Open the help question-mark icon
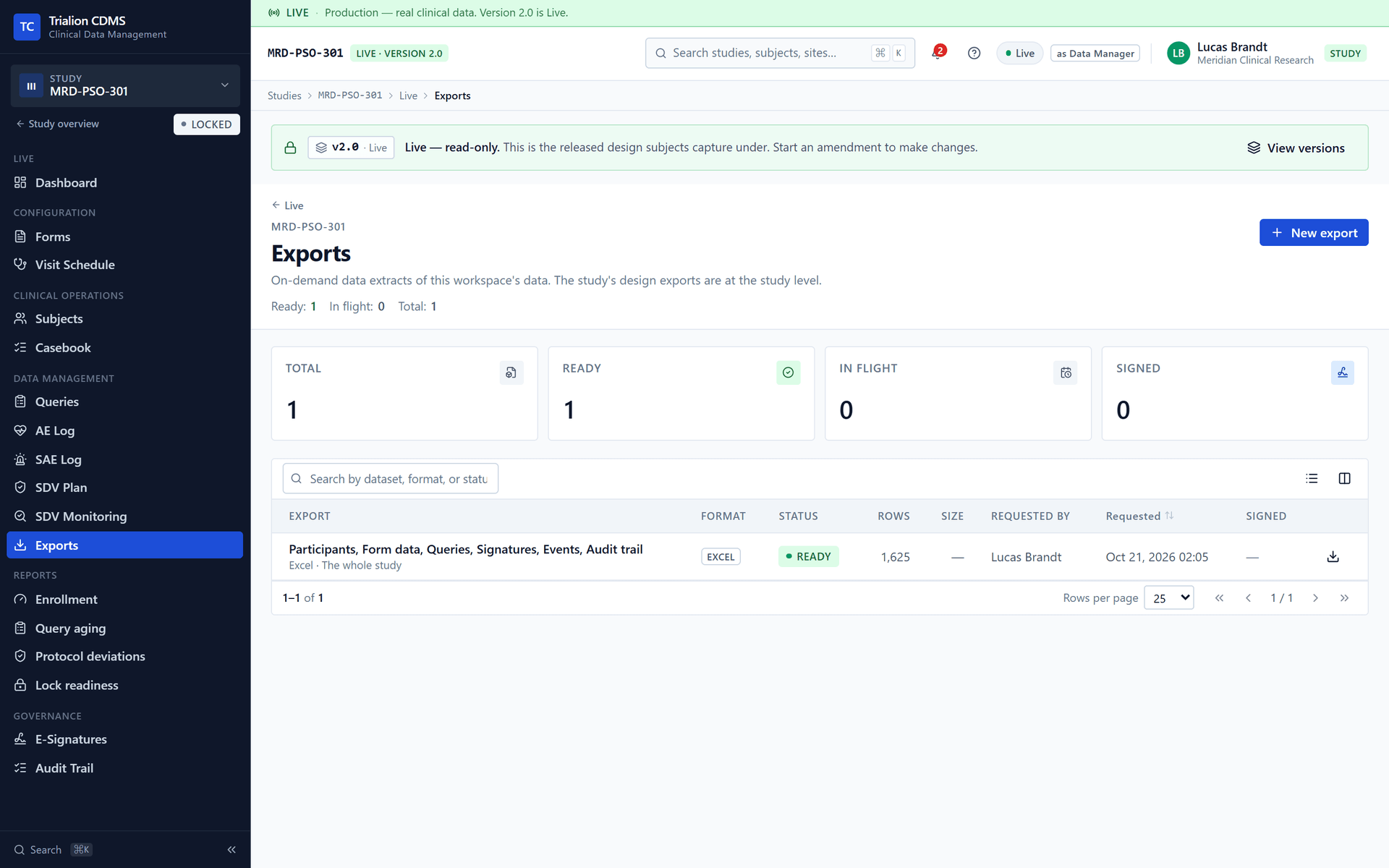Screen dimensions: 1389x868 click(x=974, y=53)
